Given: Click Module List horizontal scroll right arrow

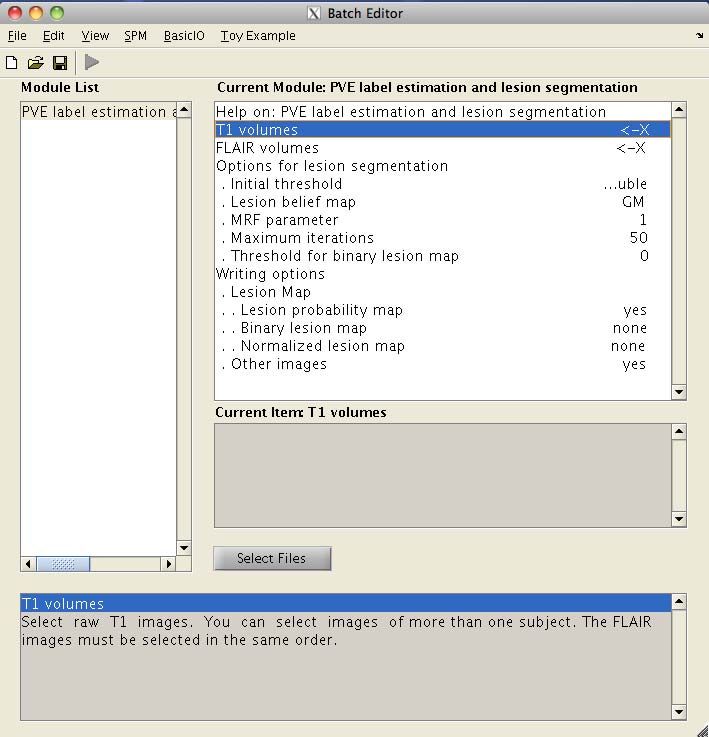Looking at the screenshot, I should [168, 564].
